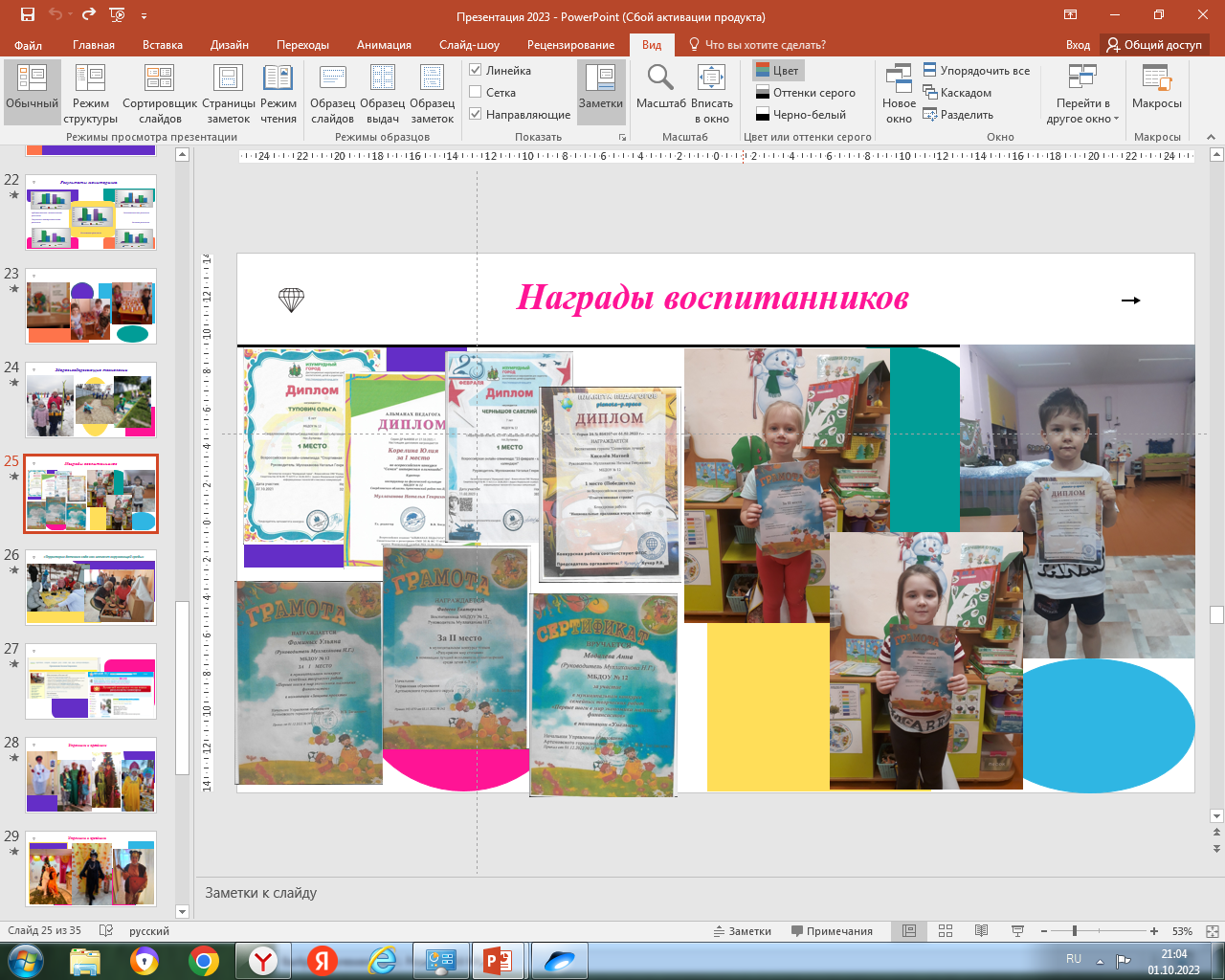Open Страницы заметок view

(229, 93)
